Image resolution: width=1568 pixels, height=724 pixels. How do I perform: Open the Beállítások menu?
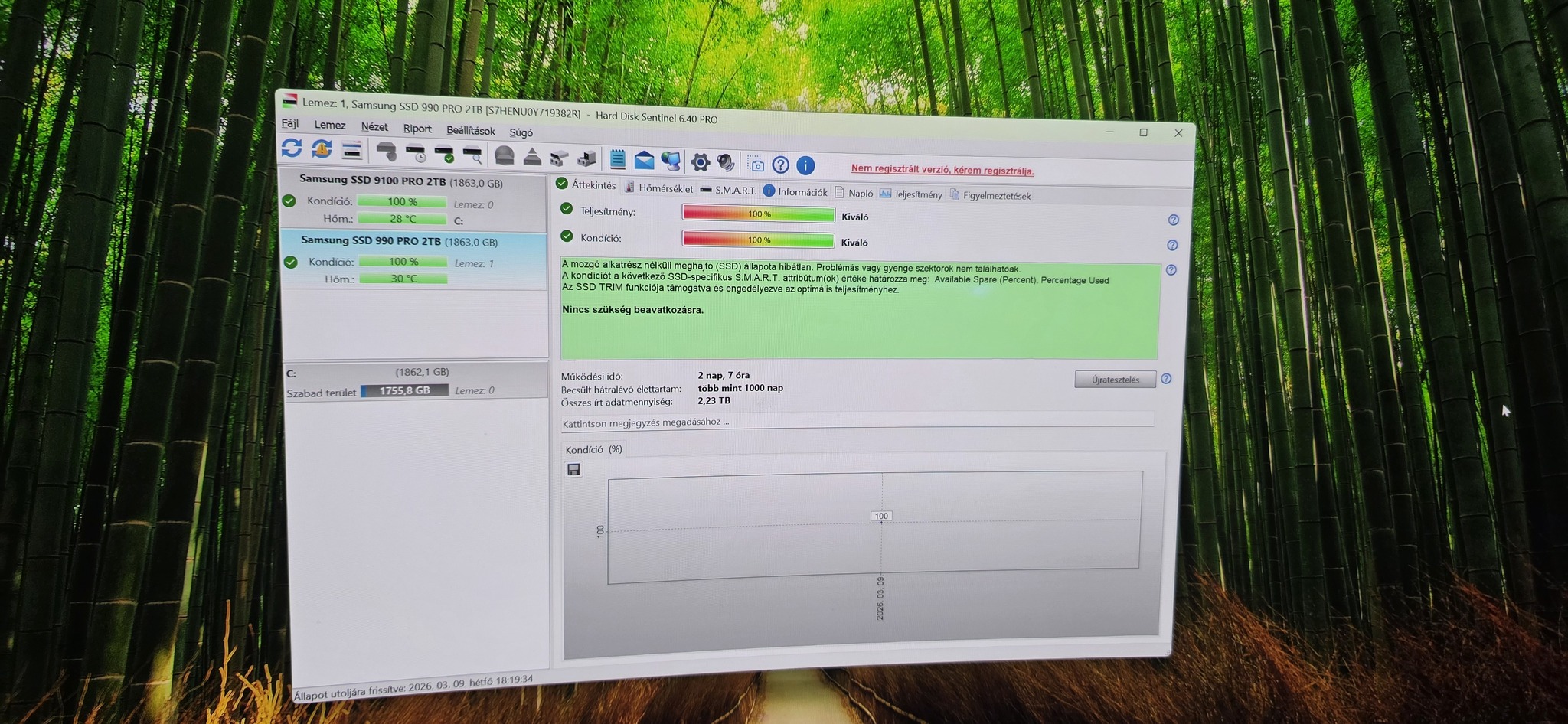pyautogui.click(x=471, y=131)
